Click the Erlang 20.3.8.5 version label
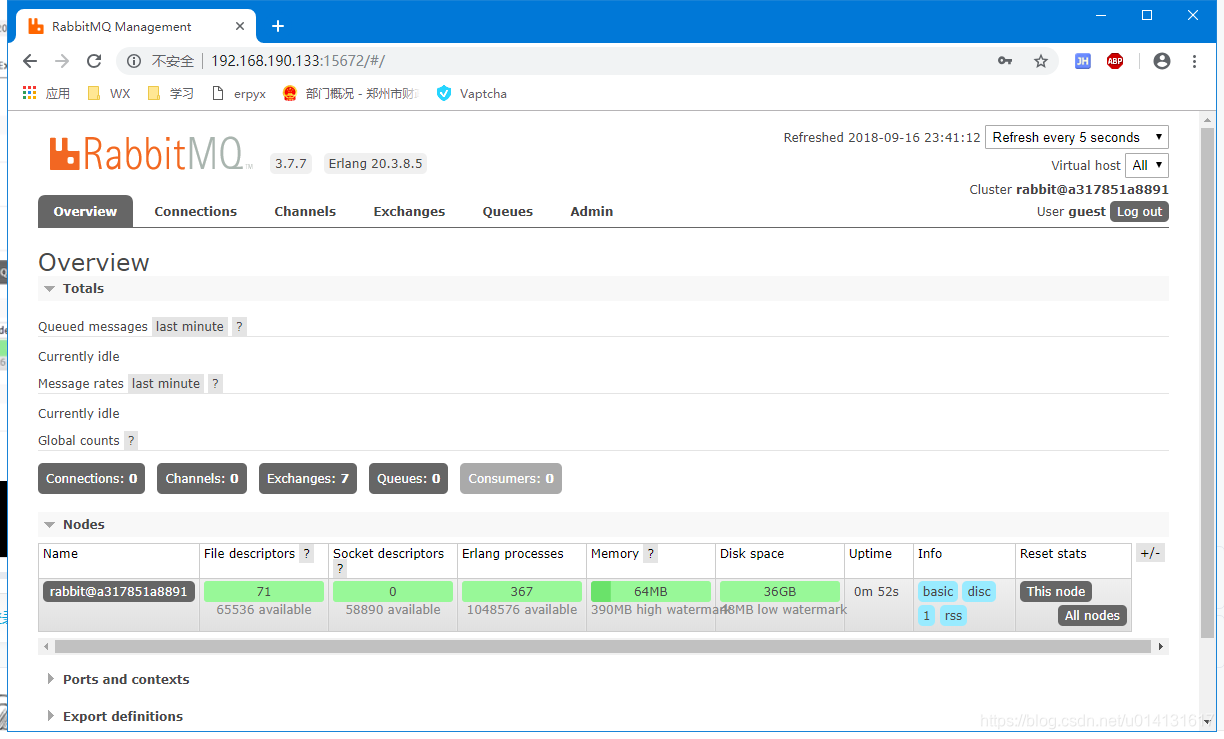Image resolution: width=1224 pixels, height=739 pixels. (x=375, y=164)
